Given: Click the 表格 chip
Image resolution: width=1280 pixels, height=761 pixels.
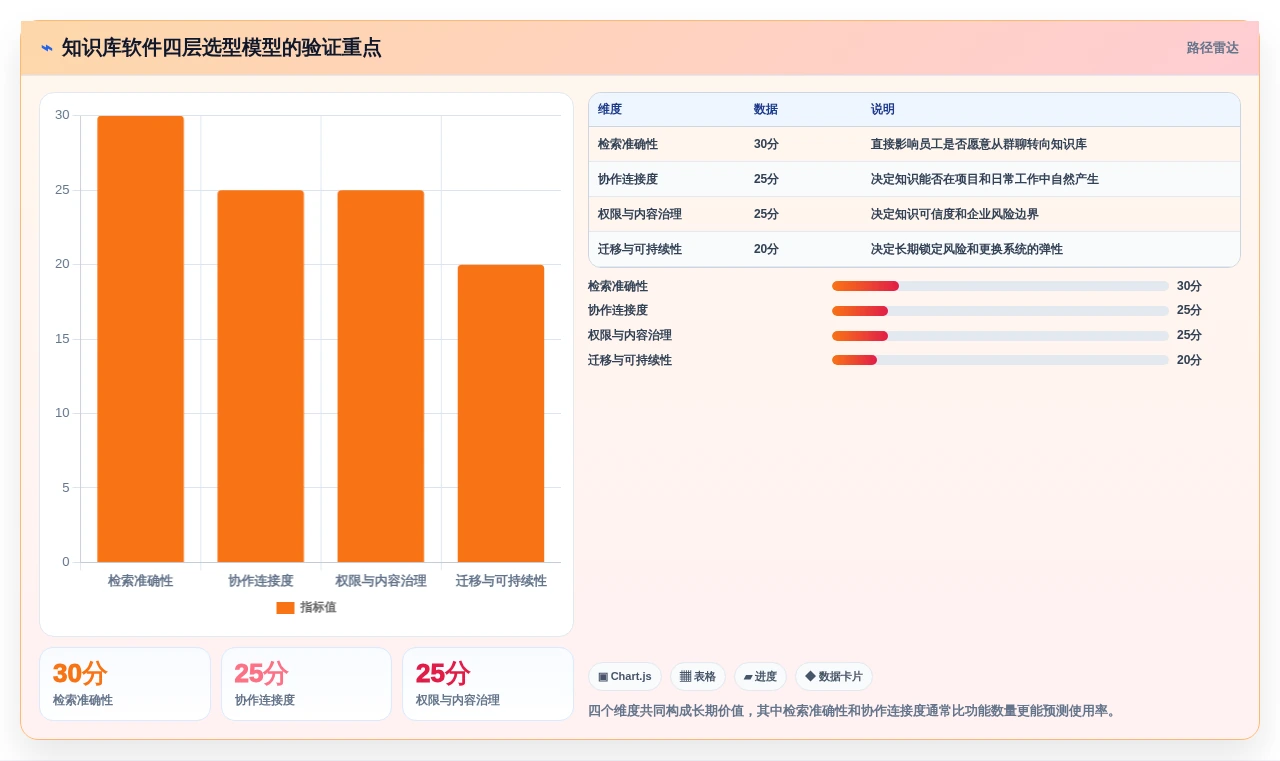Looking at the screenshot, I should pyautogui.click(x=698, y=677).
